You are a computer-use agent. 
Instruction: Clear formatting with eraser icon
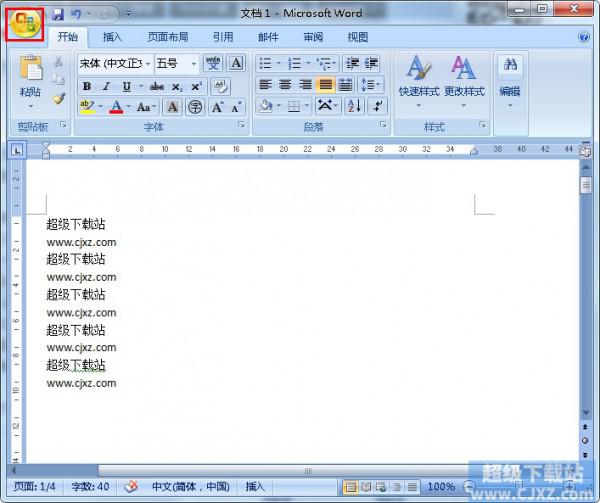tap(220, 86)
